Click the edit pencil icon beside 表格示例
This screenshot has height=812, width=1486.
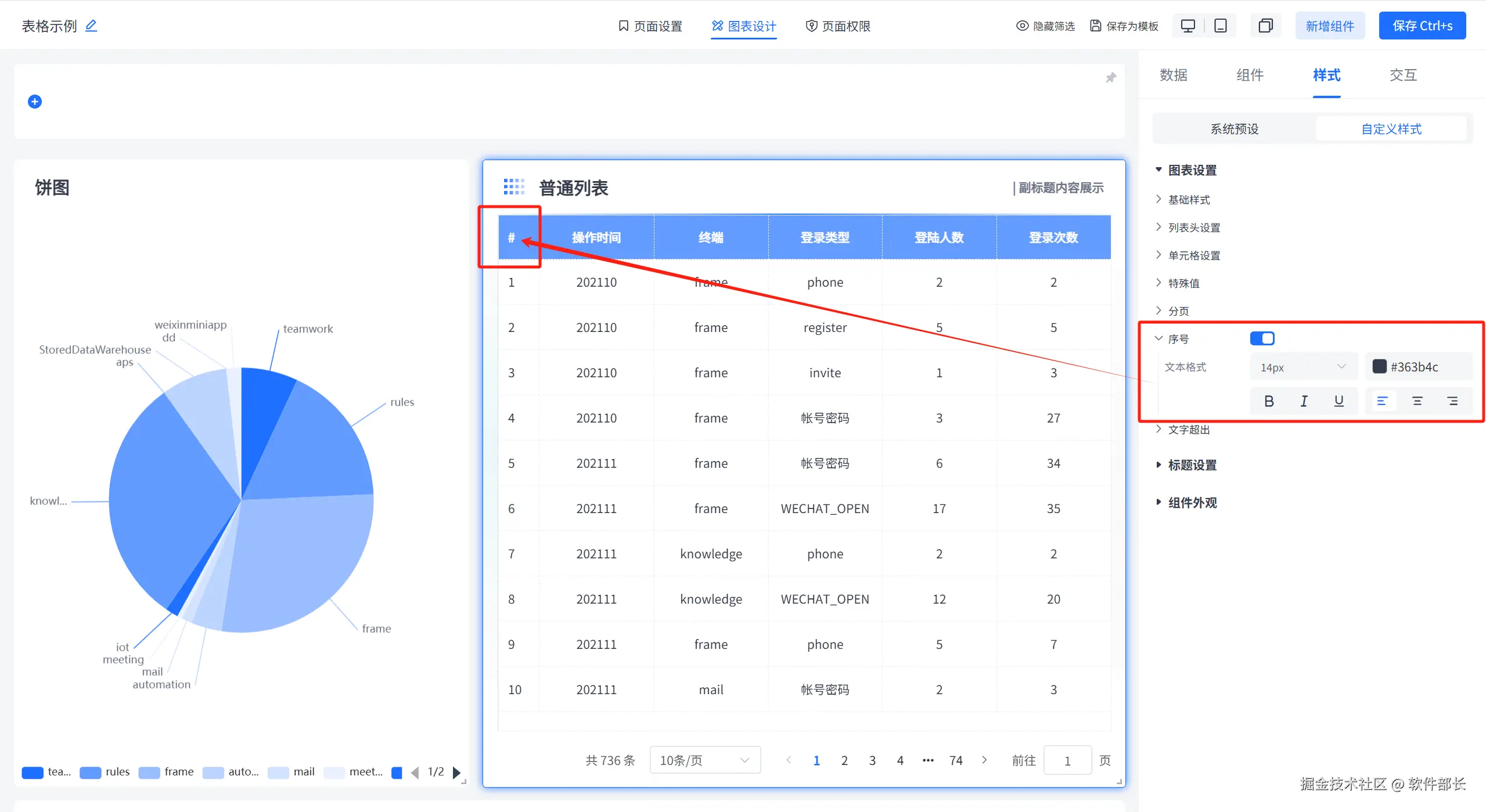tap(91, 26)
